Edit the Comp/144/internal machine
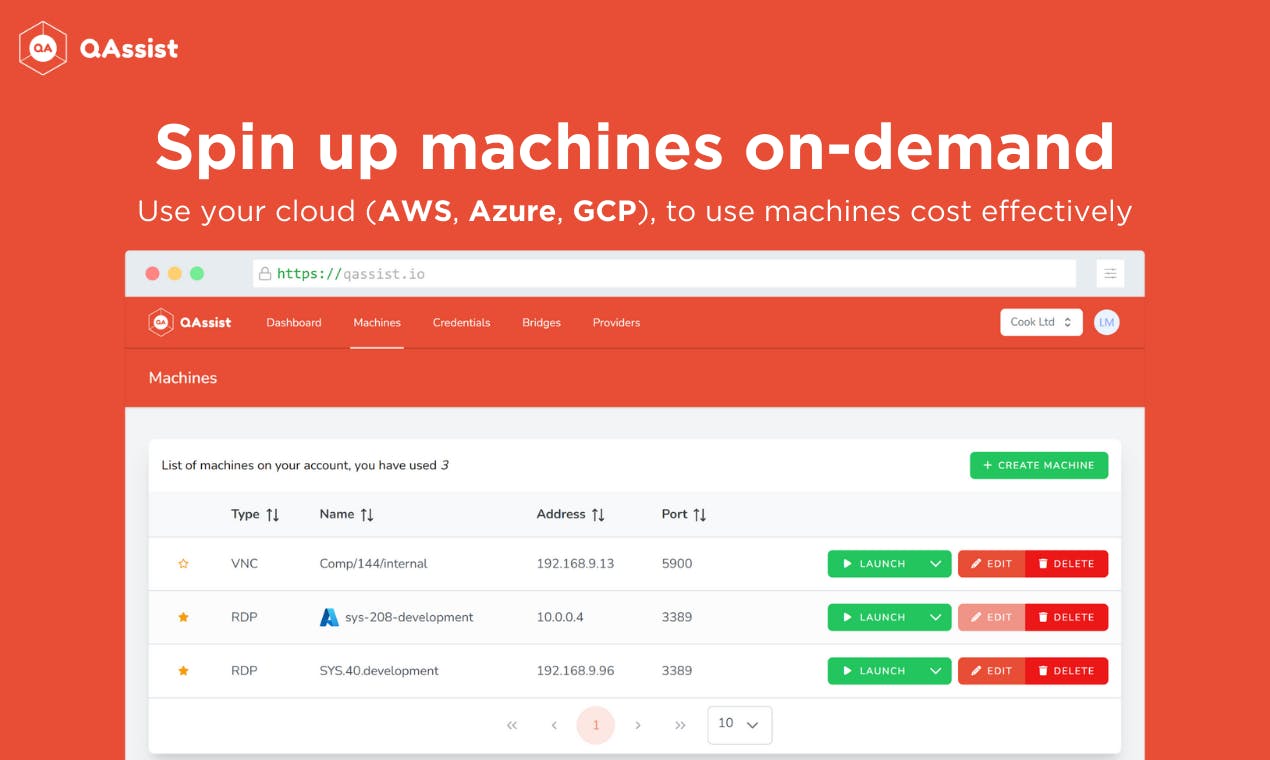The width and height of the screenshot is (1270, 760). coord(991,564)
